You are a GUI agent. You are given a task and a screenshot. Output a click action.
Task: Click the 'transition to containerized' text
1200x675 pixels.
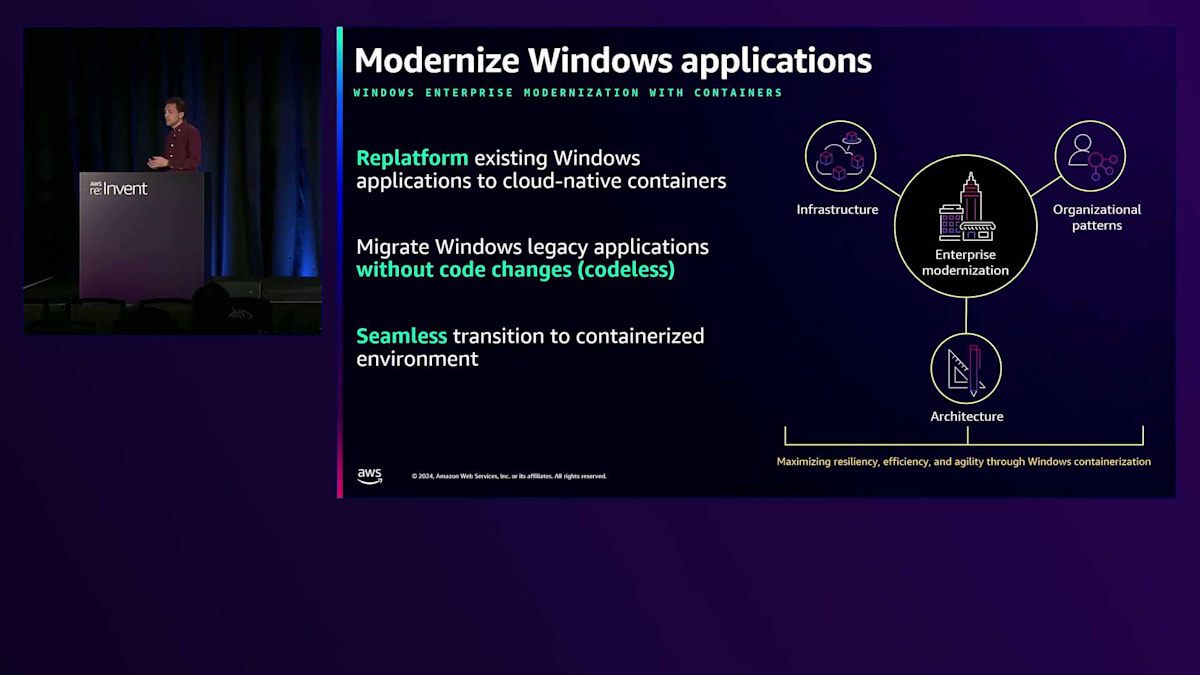[x=579, y=336]
